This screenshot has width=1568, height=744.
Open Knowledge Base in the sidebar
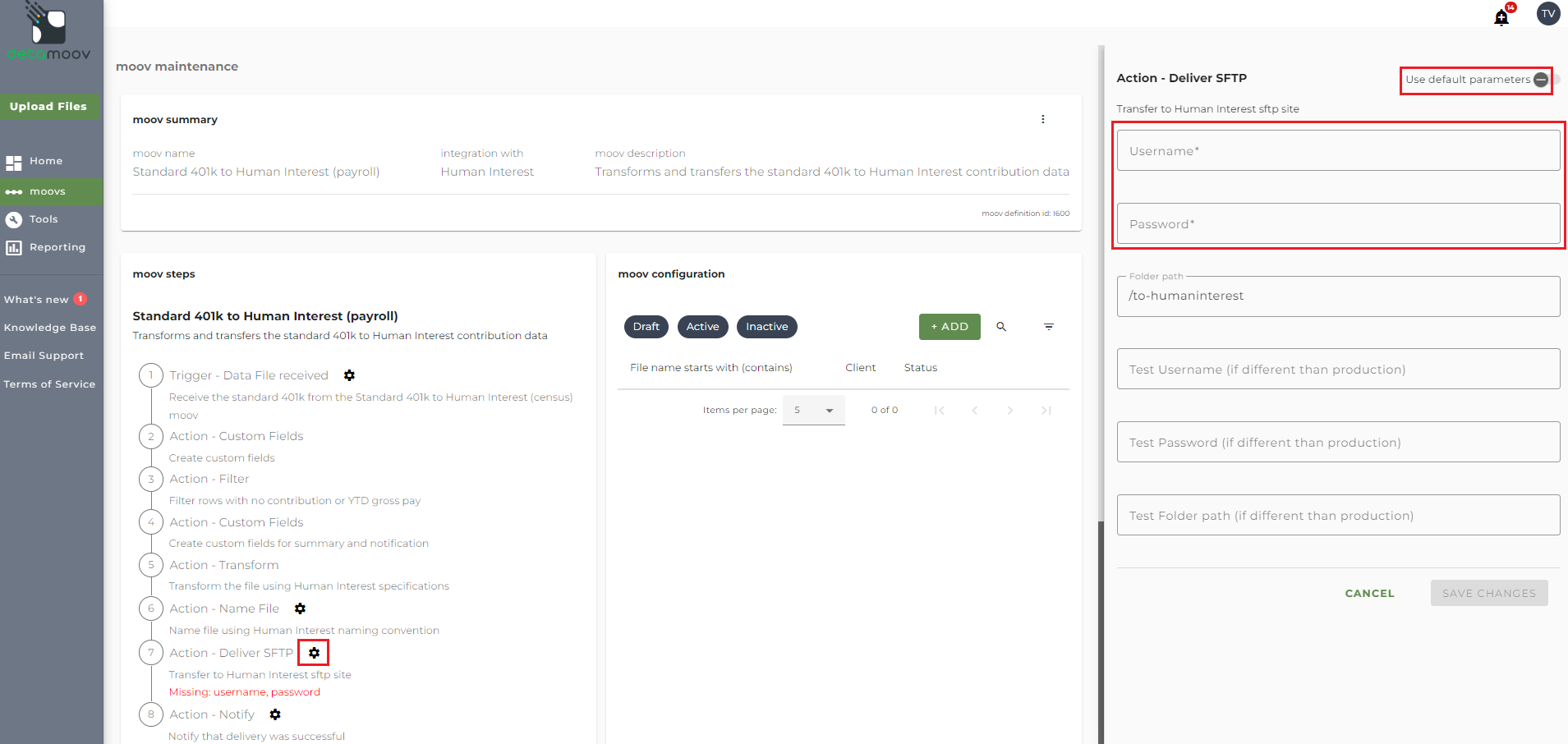click(50, 328)
